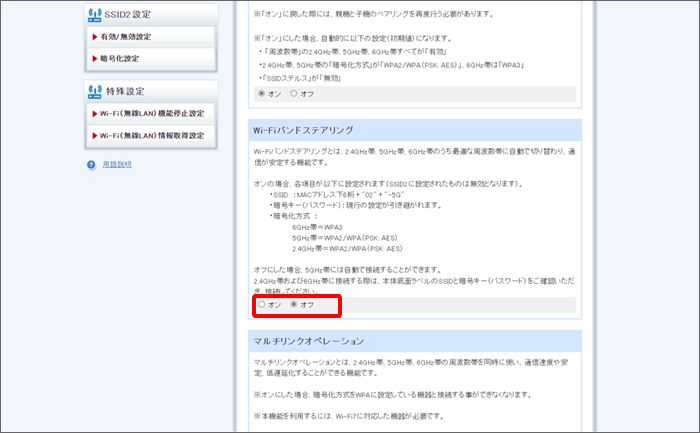Click the SSID2 設定 heading text
Image resolution: width=700 pixels, height=433 pixels.
click(127, 15)
